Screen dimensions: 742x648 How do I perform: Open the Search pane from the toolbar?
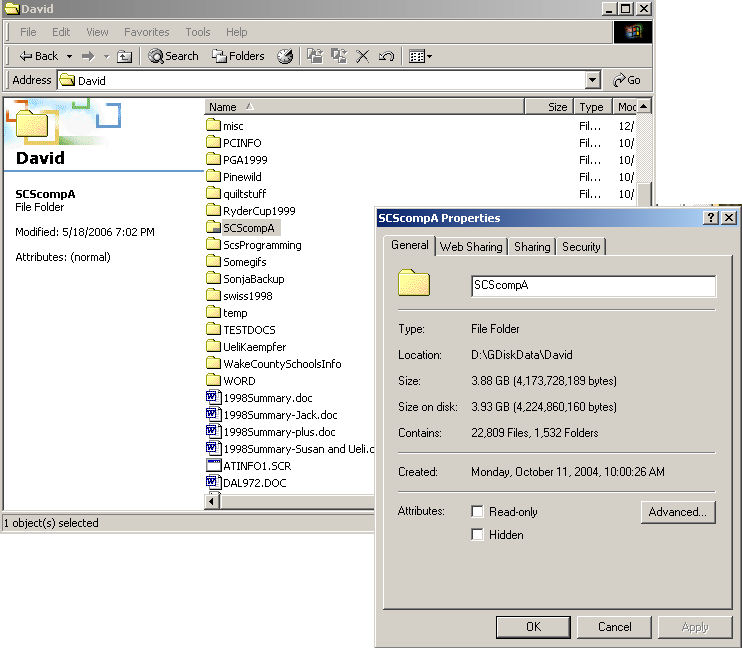174,57
